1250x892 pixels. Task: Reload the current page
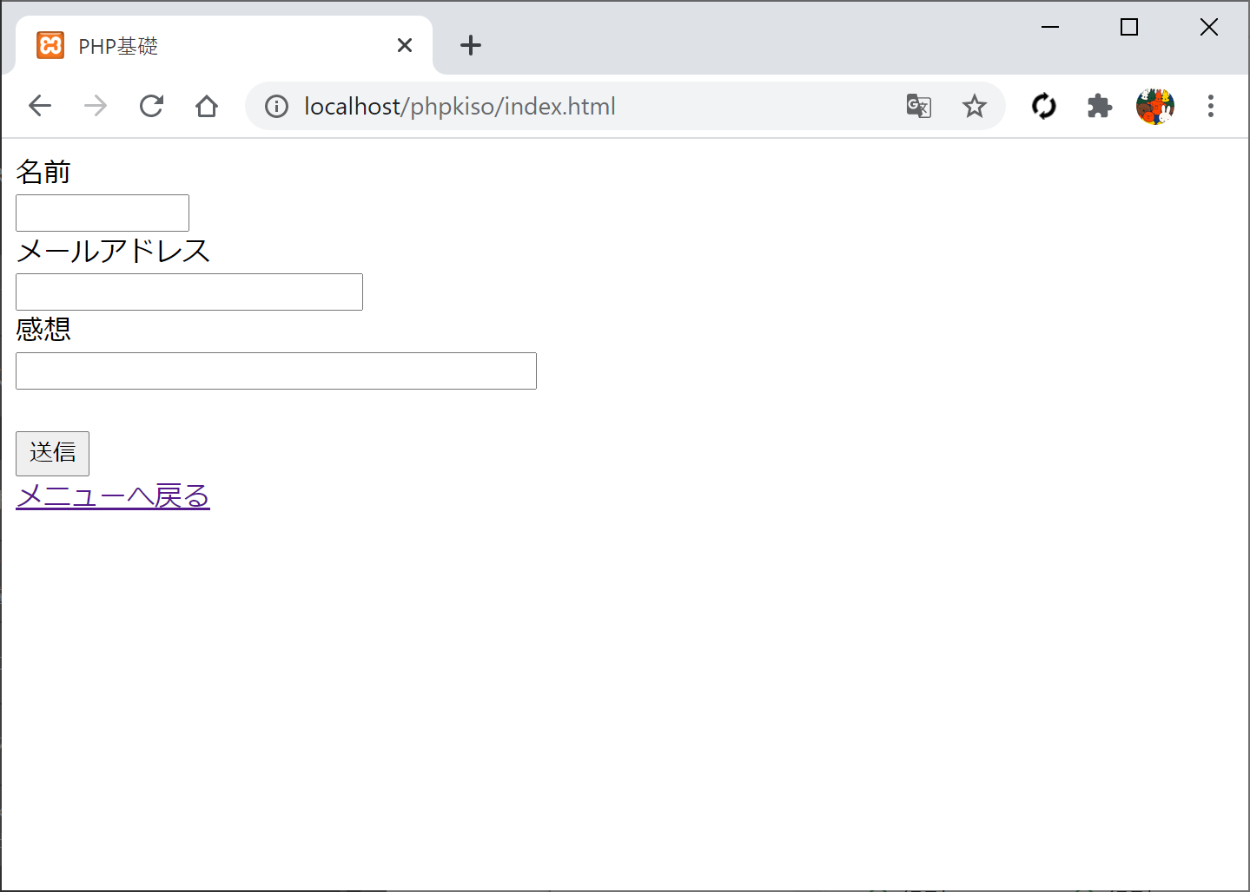[151, 106]
